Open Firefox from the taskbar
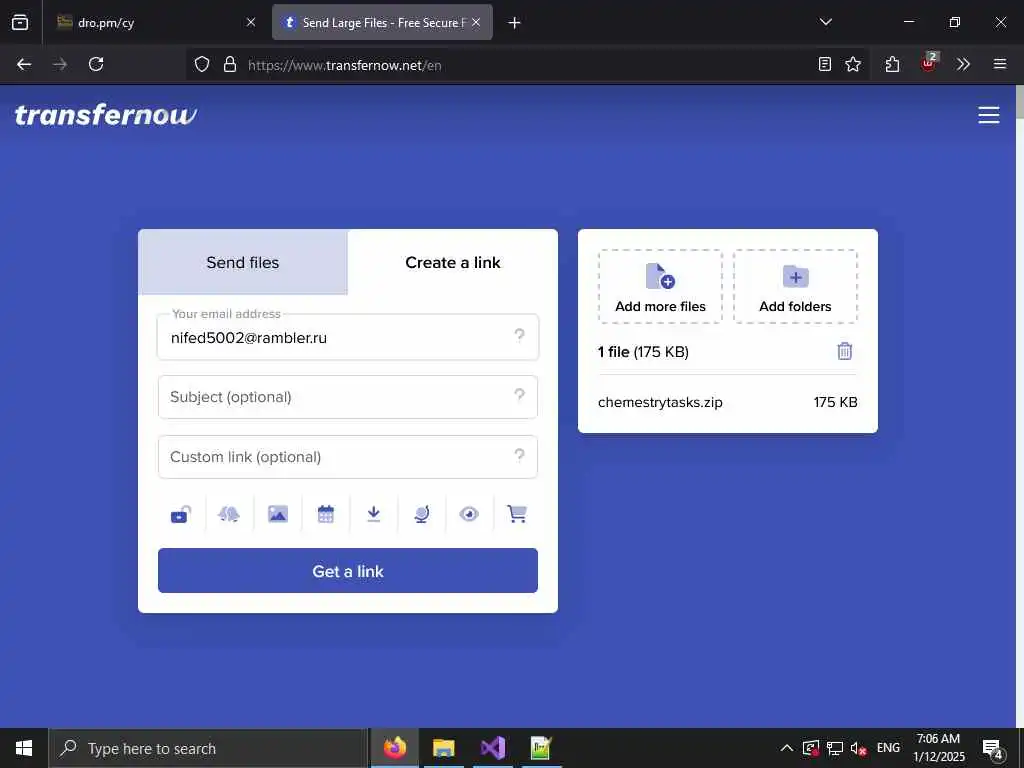 pos(395,748)
